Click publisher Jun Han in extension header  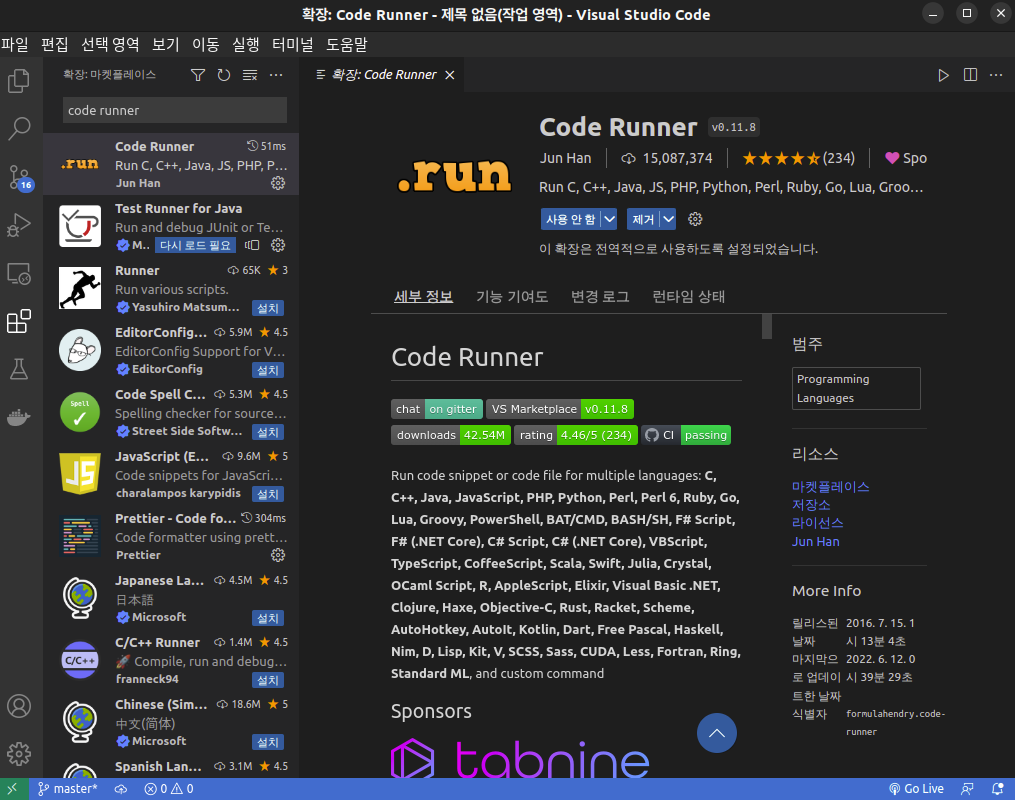pyautogui.click(x=566, y=158)
